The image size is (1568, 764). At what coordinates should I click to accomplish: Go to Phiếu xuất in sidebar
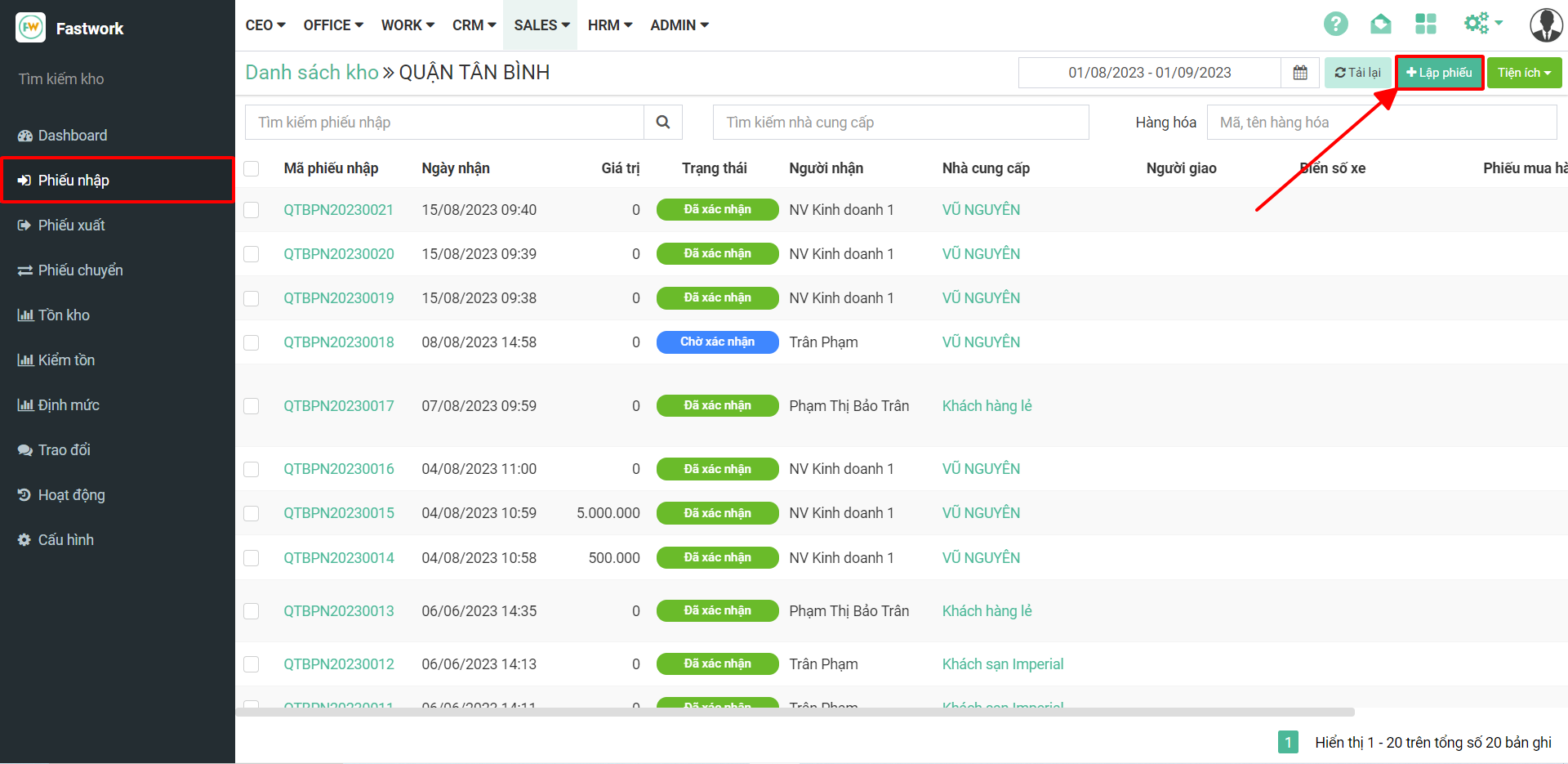(x=72, y=226)
